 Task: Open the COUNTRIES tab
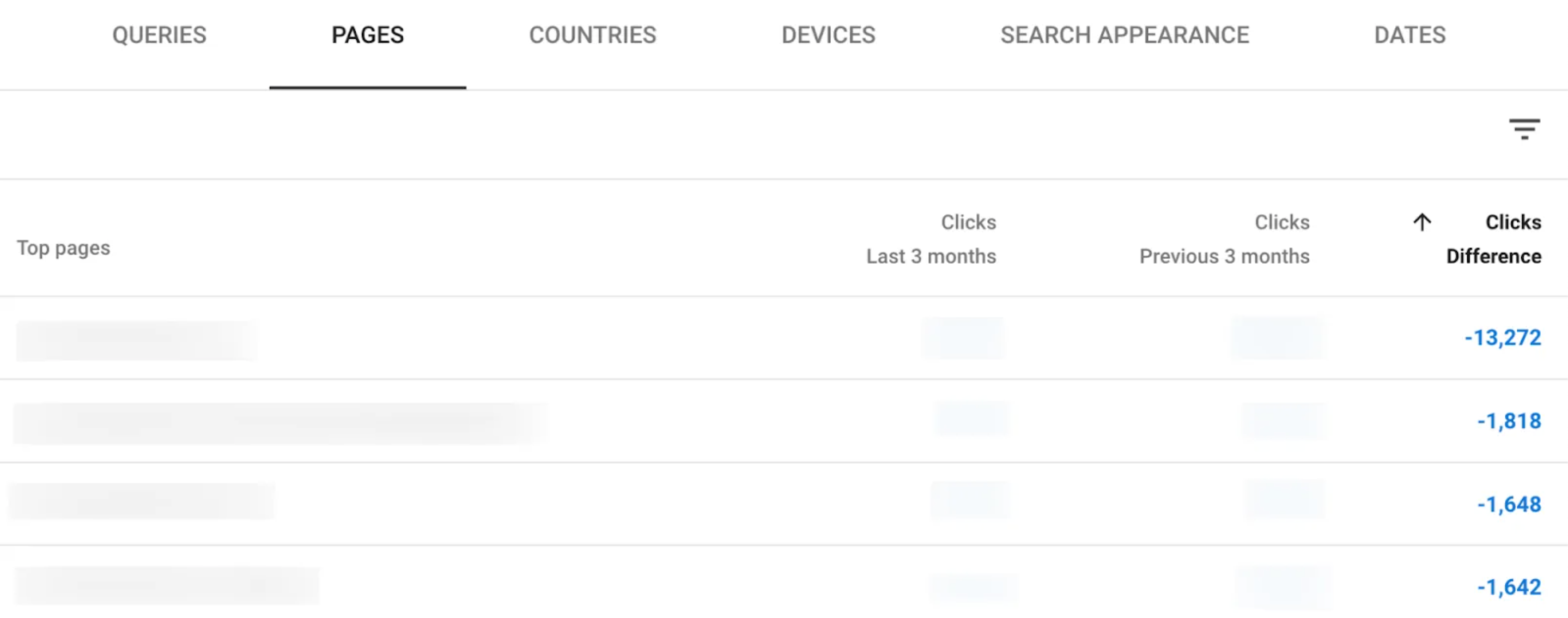coord(592,35)
